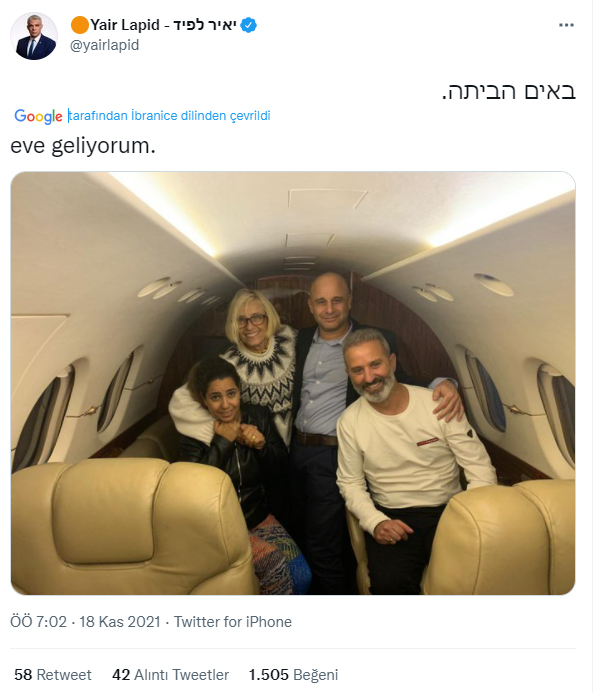
Task: Click the orange circle emoji in the name
Action: point(80,25)
